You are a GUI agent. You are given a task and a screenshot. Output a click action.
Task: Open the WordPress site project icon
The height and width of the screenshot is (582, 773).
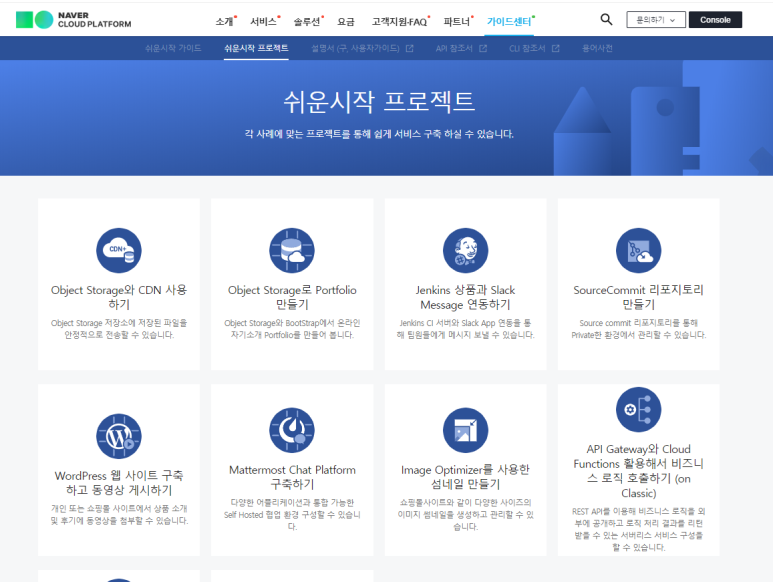[119, 436]
